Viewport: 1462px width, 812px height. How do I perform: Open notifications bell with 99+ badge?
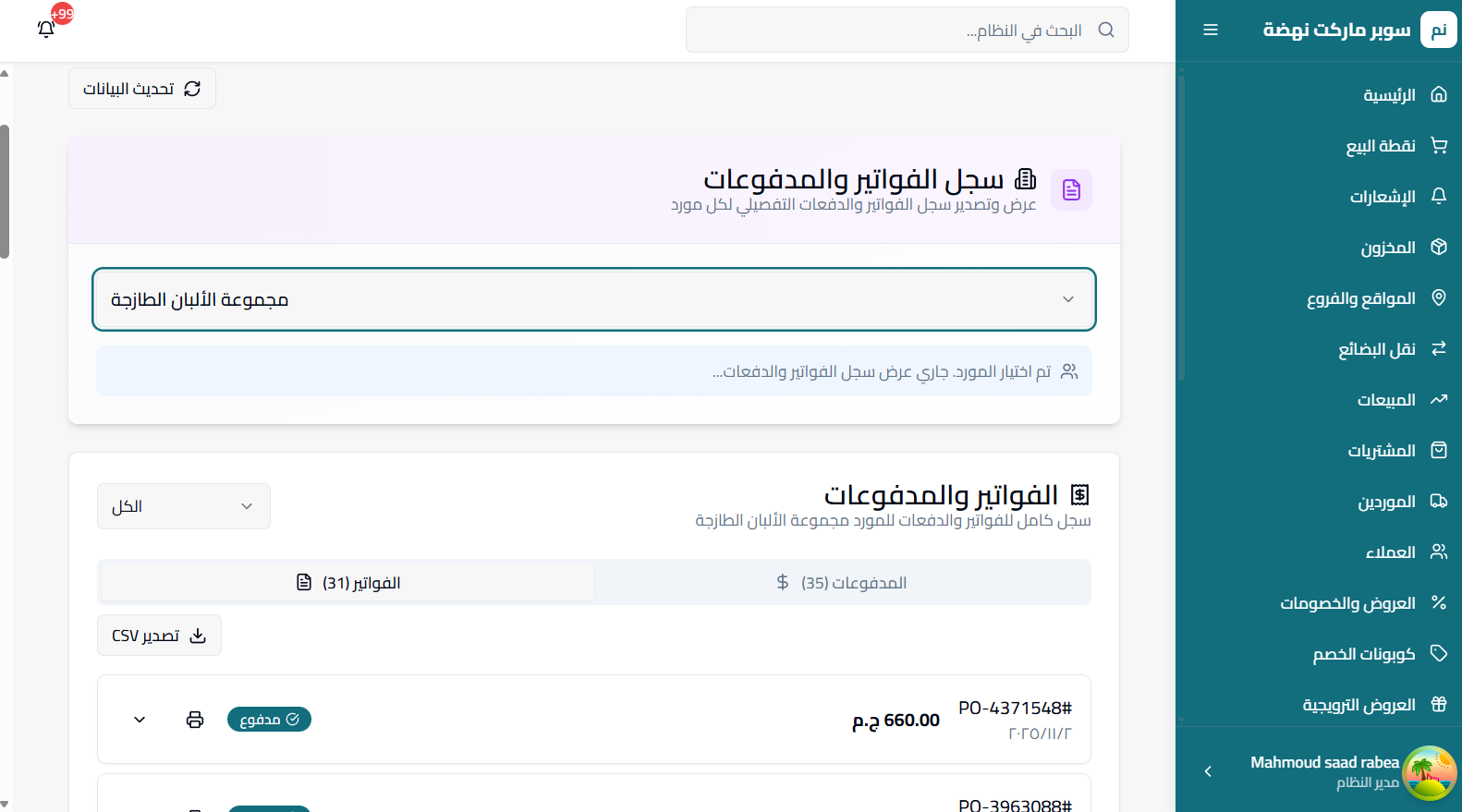click(46, 29)
